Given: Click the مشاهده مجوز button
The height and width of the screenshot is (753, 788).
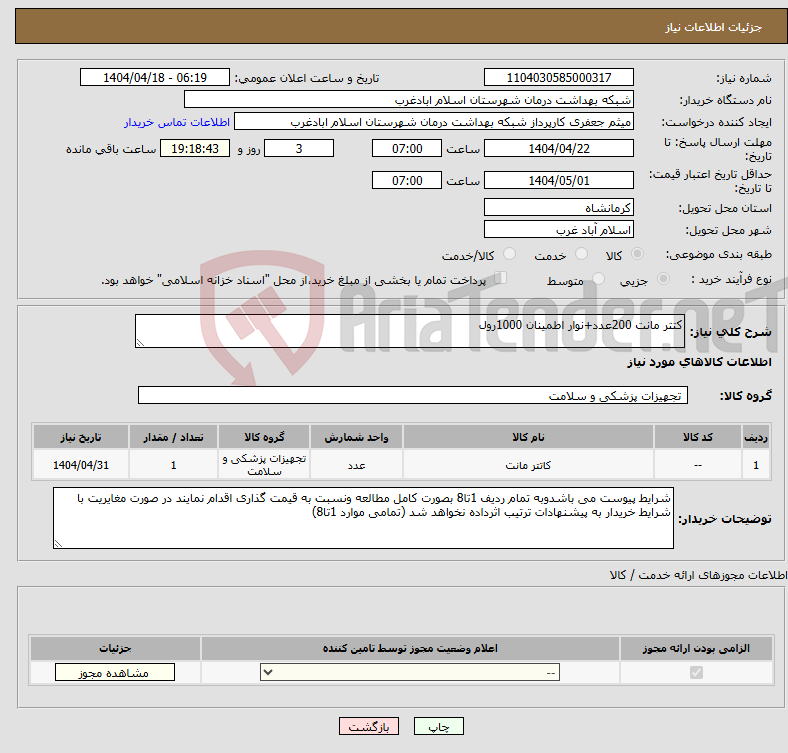Looking at the screenshot, I should (x=115, y=673).
